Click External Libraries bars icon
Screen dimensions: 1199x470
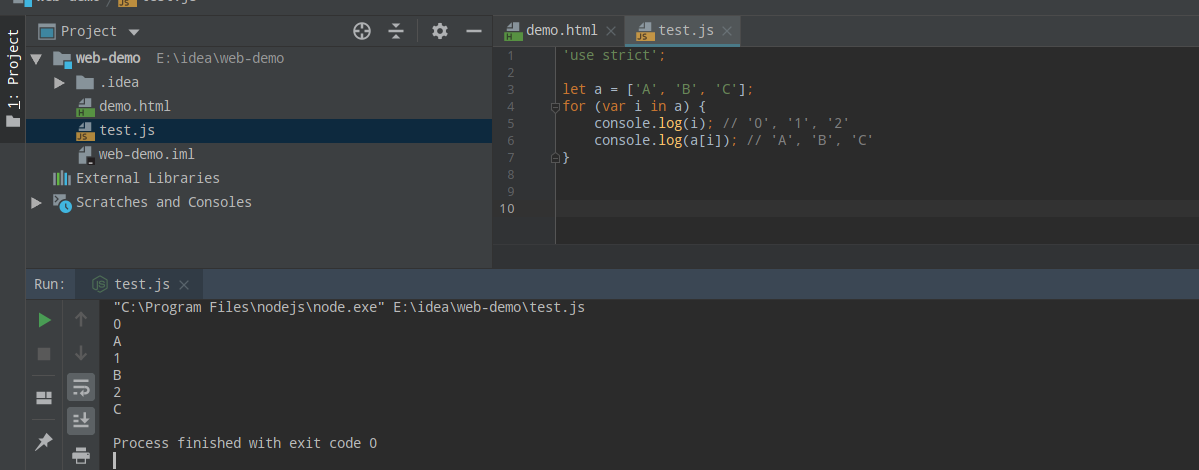tap(62, 178)
